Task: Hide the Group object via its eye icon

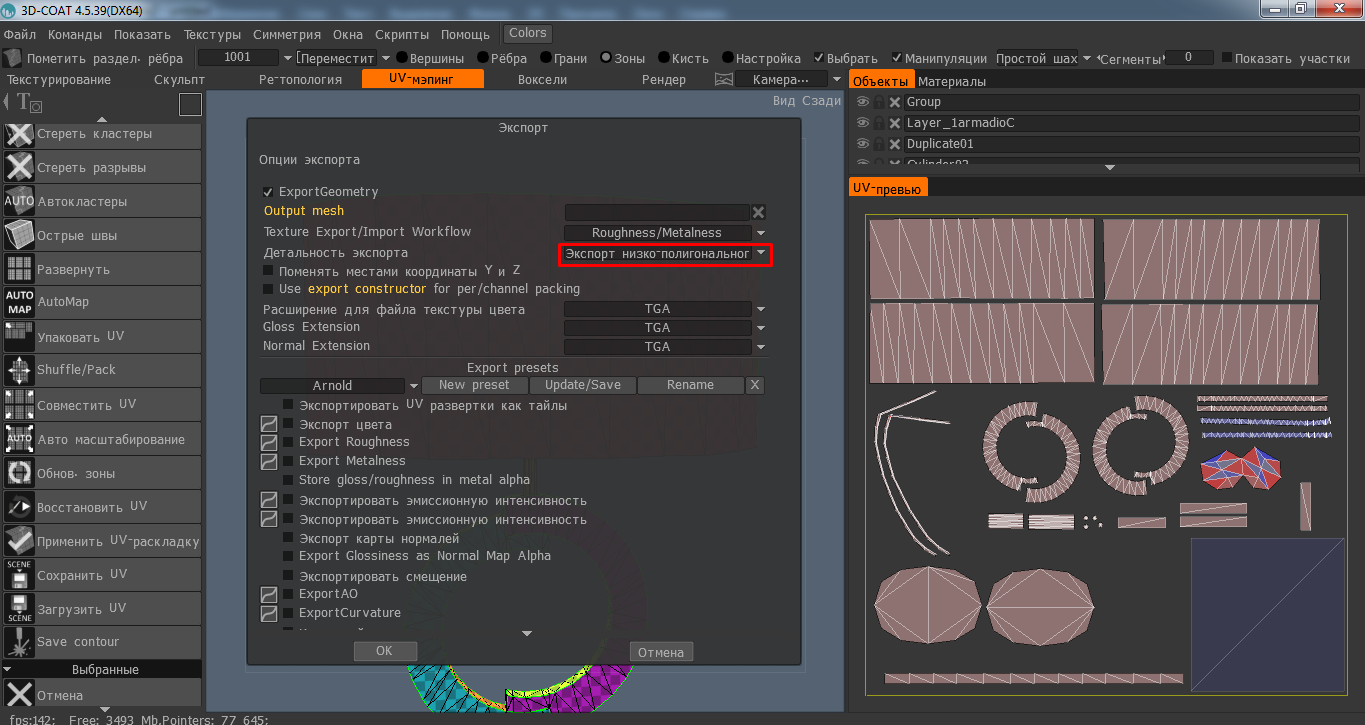Action: [863, 102]
